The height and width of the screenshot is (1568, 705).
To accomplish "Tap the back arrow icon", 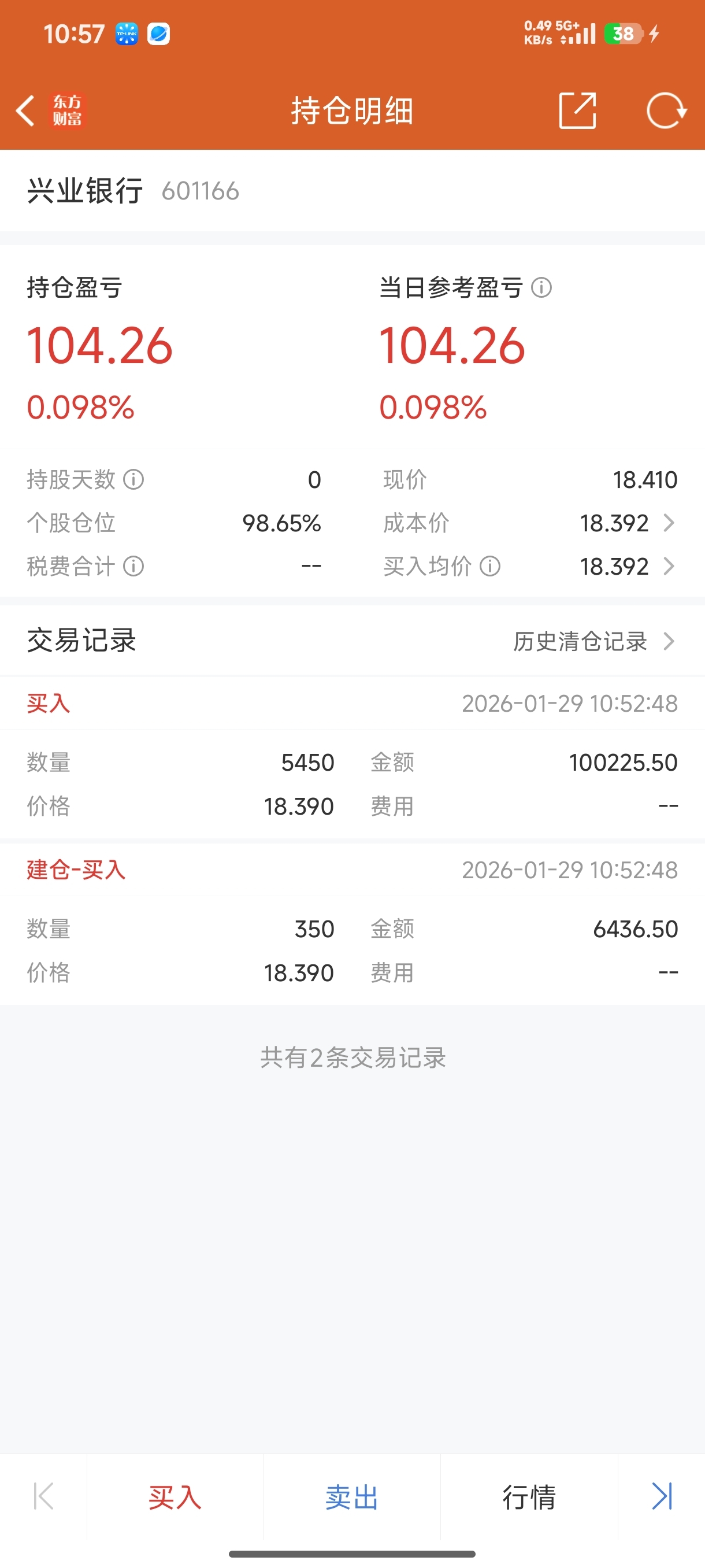I will (25, 111).
